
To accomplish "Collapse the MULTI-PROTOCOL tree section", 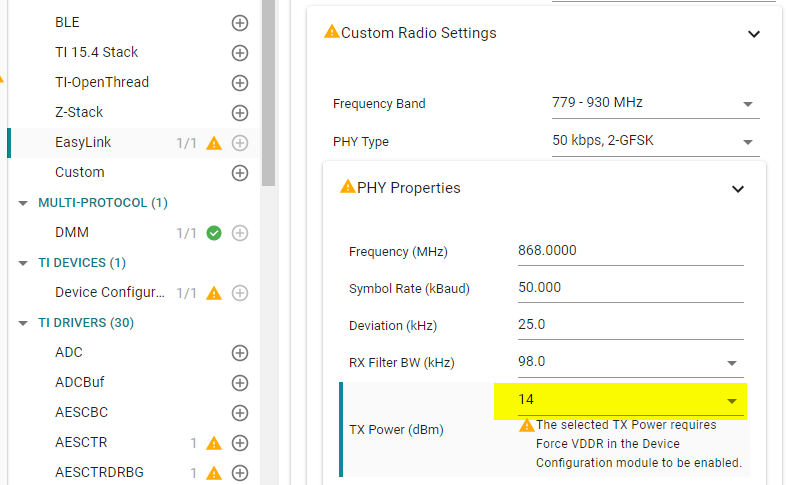I will pos(24,203).
